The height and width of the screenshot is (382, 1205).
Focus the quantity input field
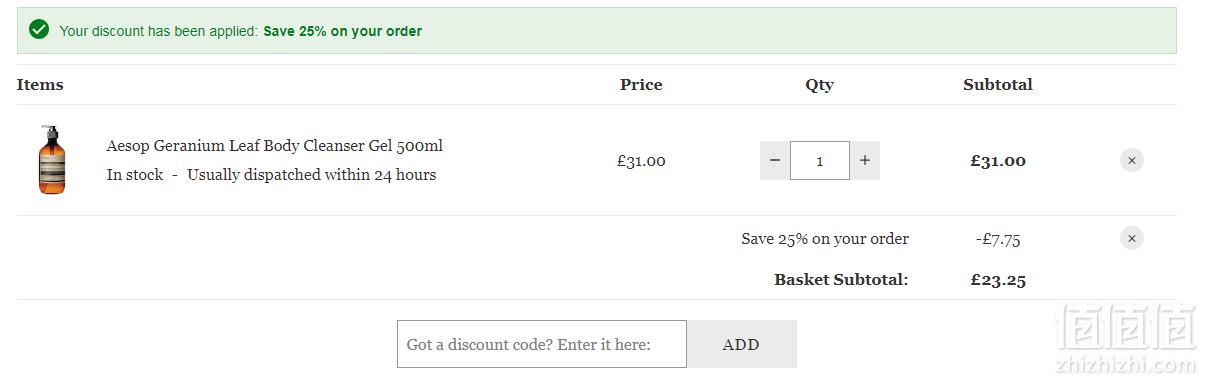(820, 160)
